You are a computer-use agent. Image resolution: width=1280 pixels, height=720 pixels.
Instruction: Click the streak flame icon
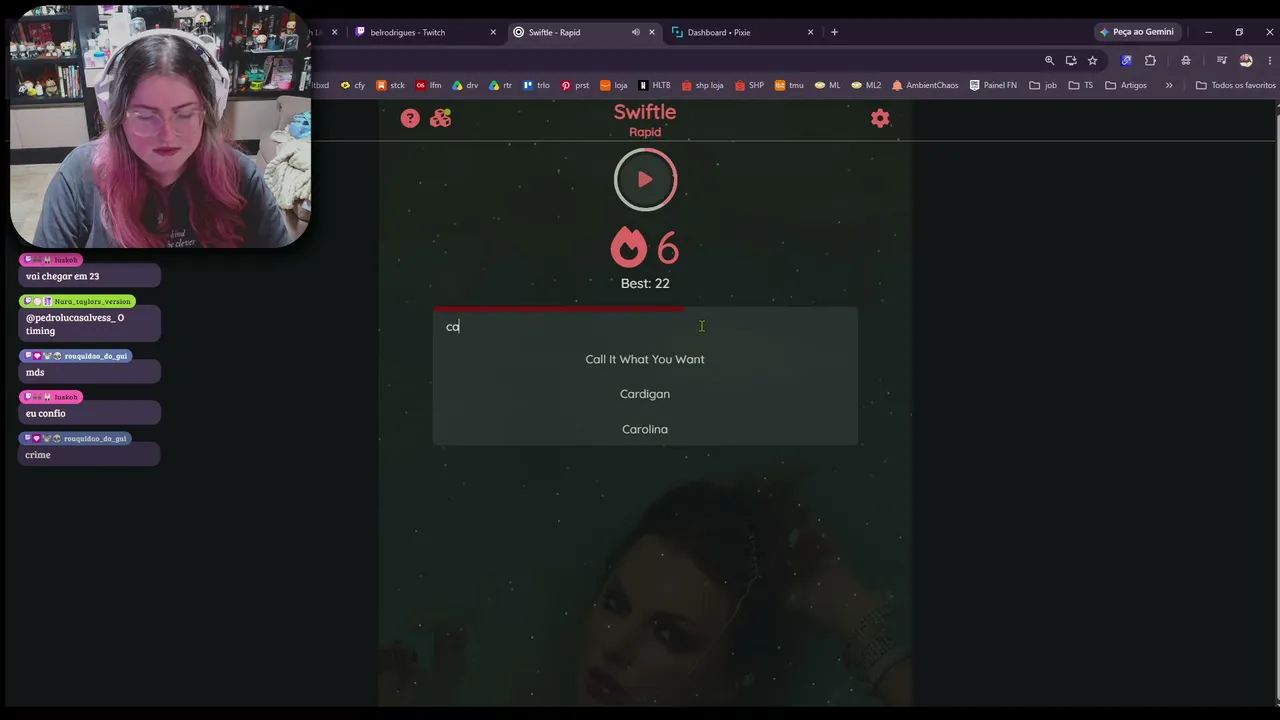pos(629,247)
